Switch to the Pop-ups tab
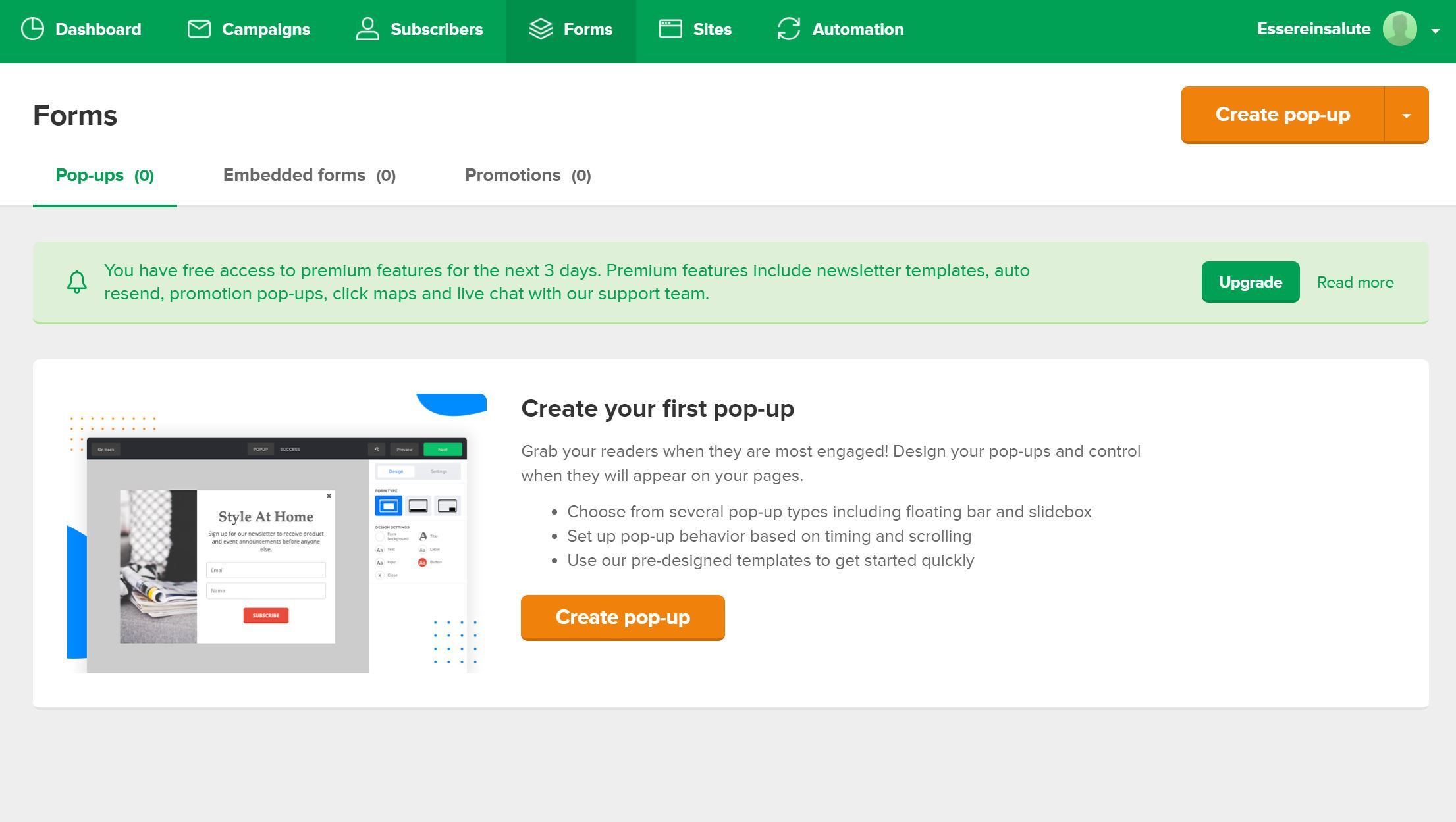 (105, 176)
